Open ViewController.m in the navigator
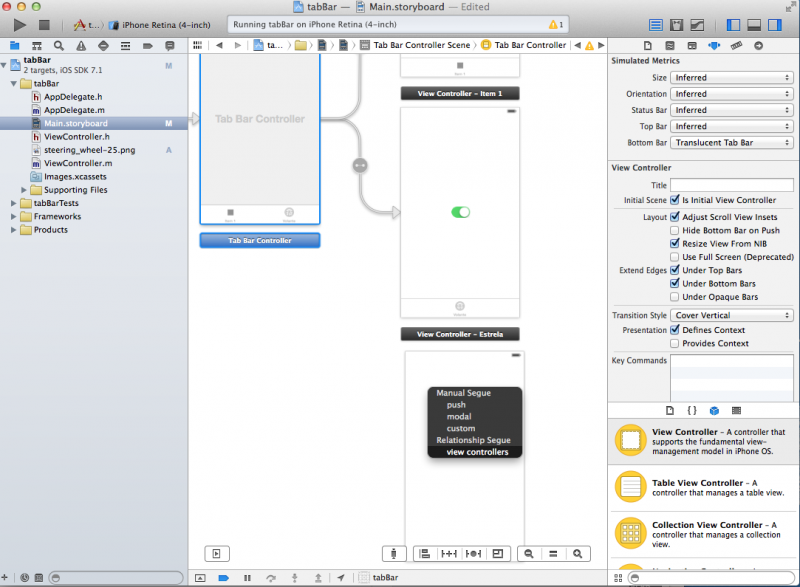 77,163
